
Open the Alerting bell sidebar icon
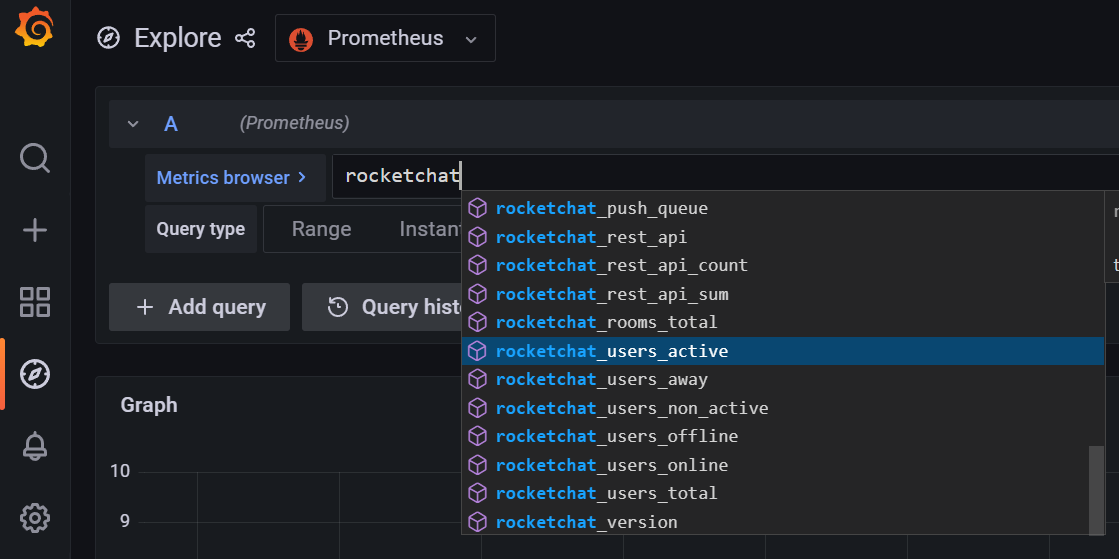point(34,445)
